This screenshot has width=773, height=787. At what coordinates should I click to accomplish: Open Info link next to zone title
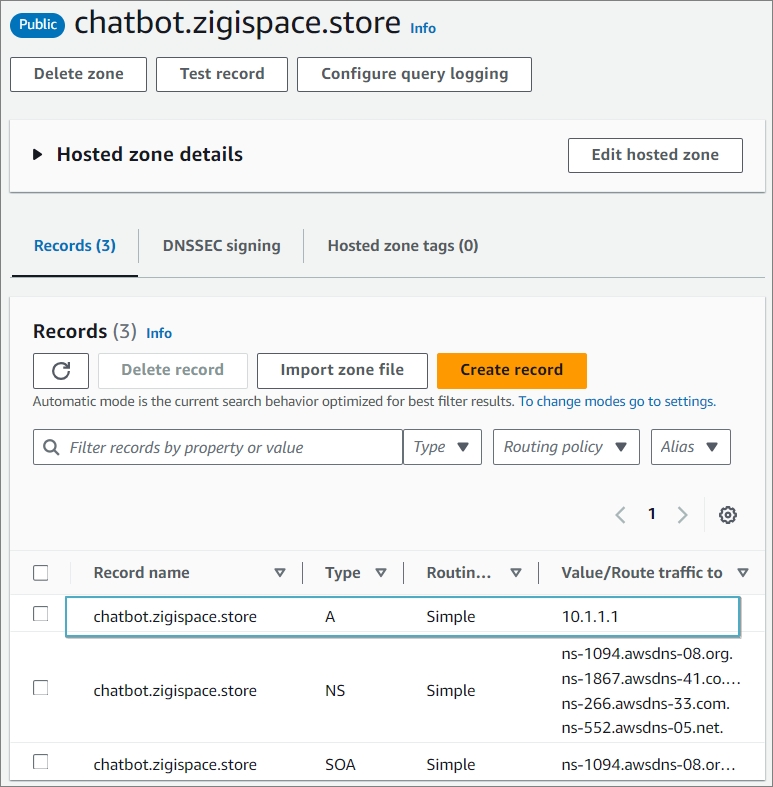click(423, 29)
